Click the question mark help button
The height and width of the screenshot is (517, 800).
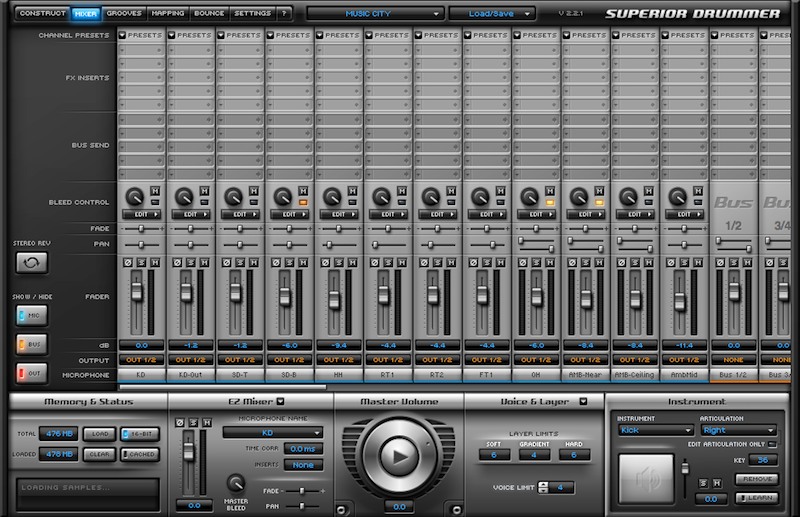(x=284, y=13)
